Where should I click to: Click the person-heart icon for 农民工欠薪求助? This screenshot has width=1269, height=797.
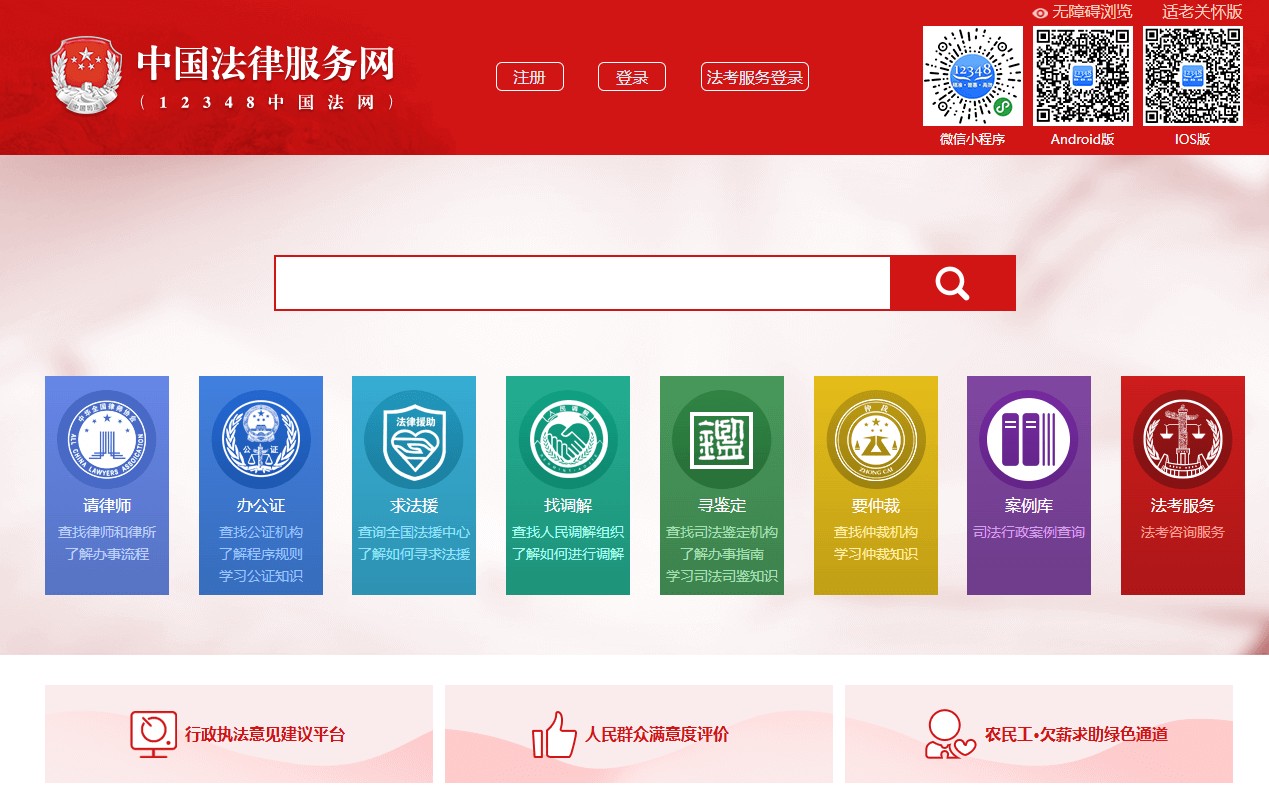click(949, 734)
